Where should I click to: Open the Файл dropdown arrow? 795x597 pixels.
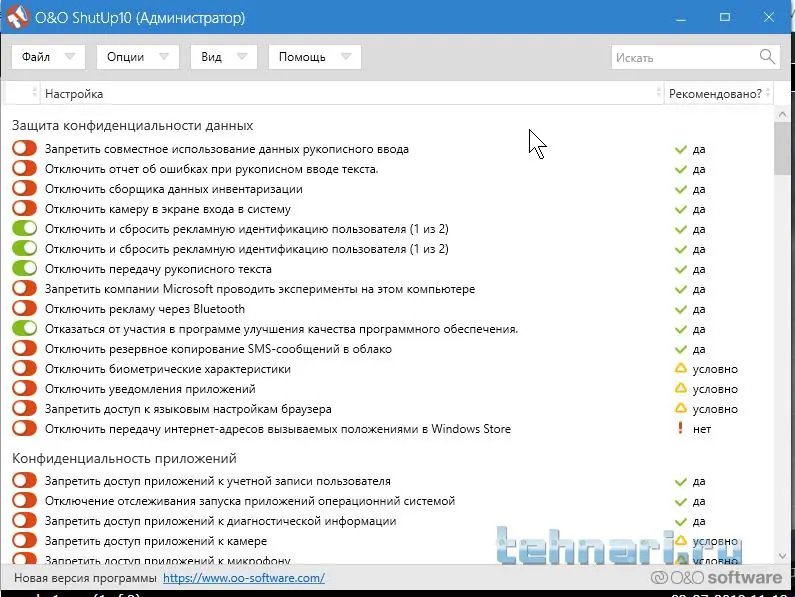pyautogui.click(x=70, y=56)
